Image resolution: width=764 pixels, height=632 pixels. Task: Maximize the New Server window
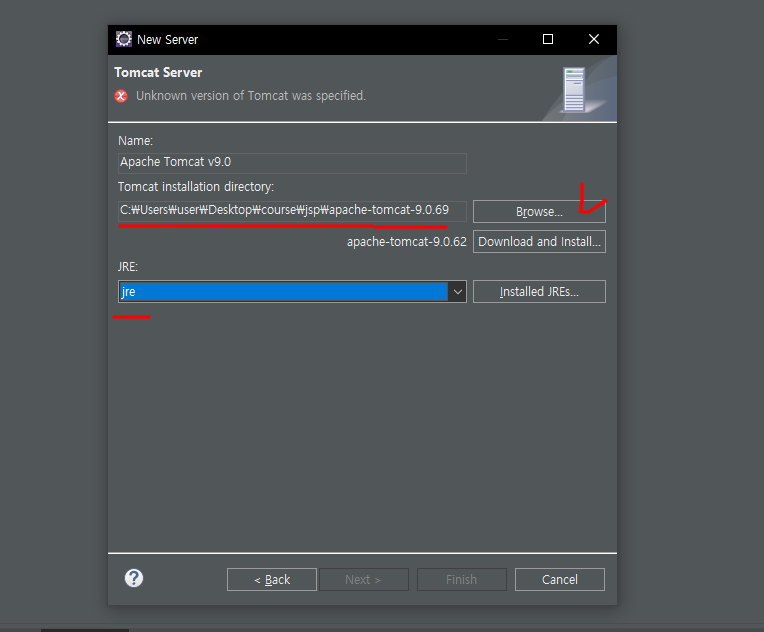548,39
